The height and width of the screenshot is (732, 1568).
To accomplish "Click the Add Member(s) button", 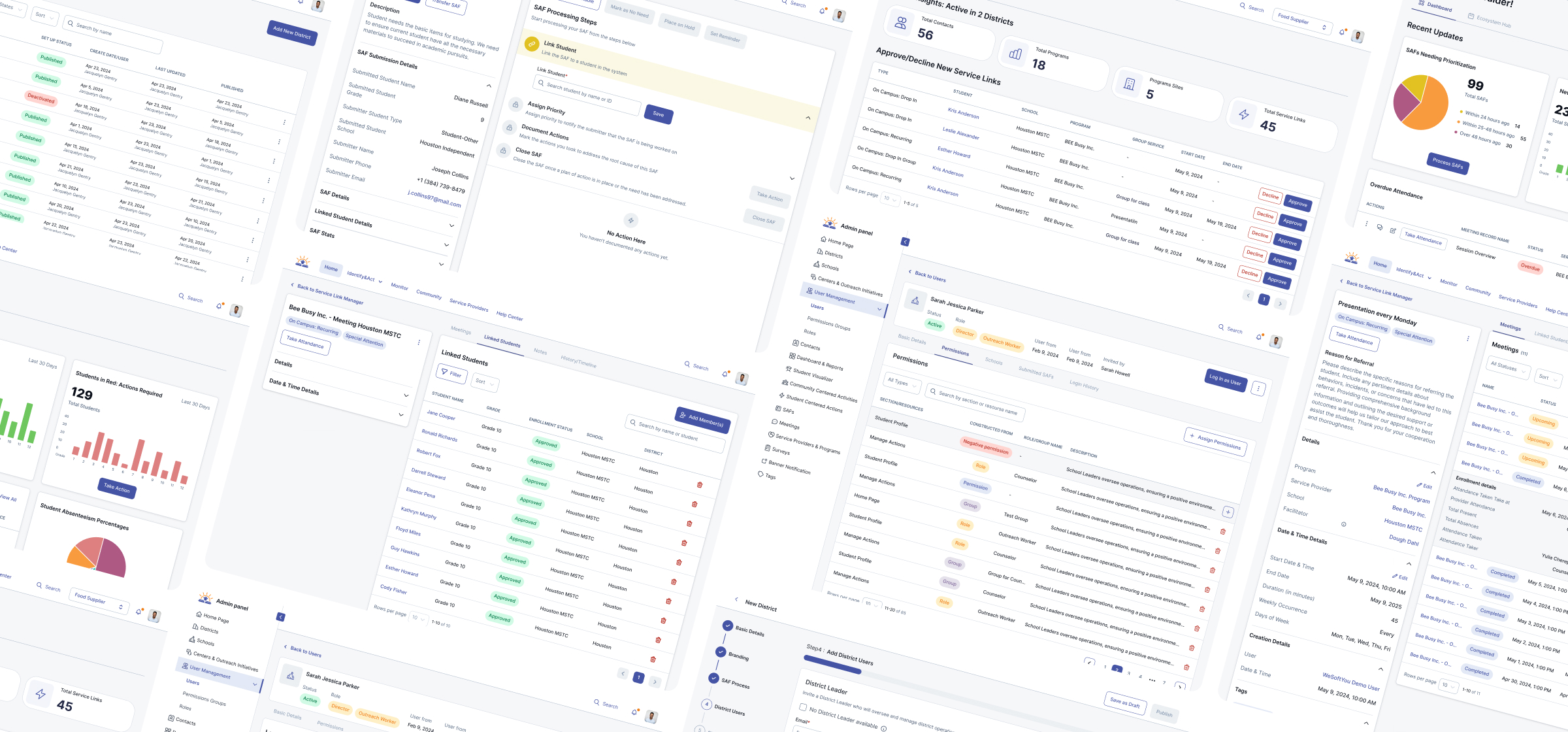I will point(703,420).
